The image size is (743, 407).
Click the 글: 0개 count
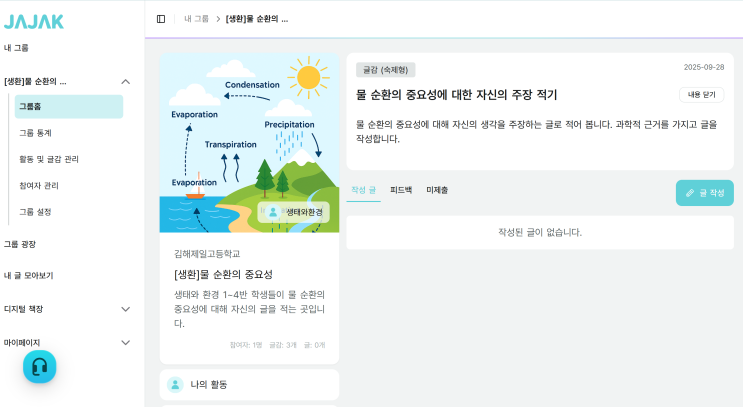[315, 345]
